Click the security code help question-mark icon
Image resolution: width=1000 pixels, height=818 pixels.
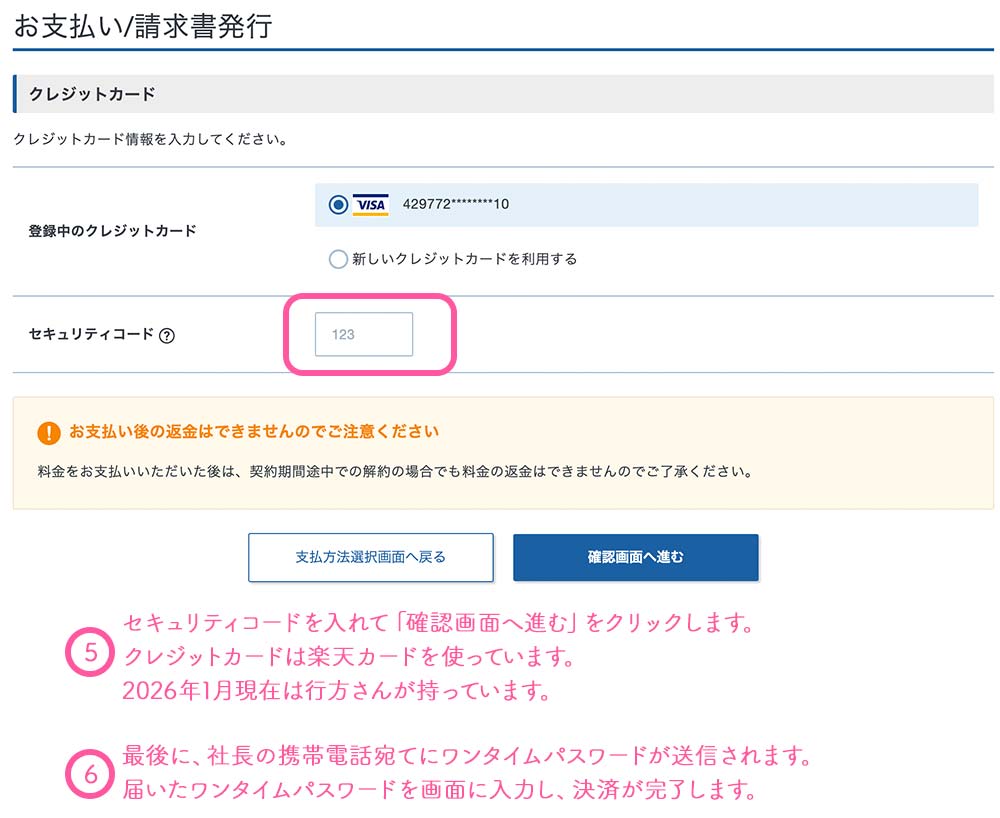(167, 336)
